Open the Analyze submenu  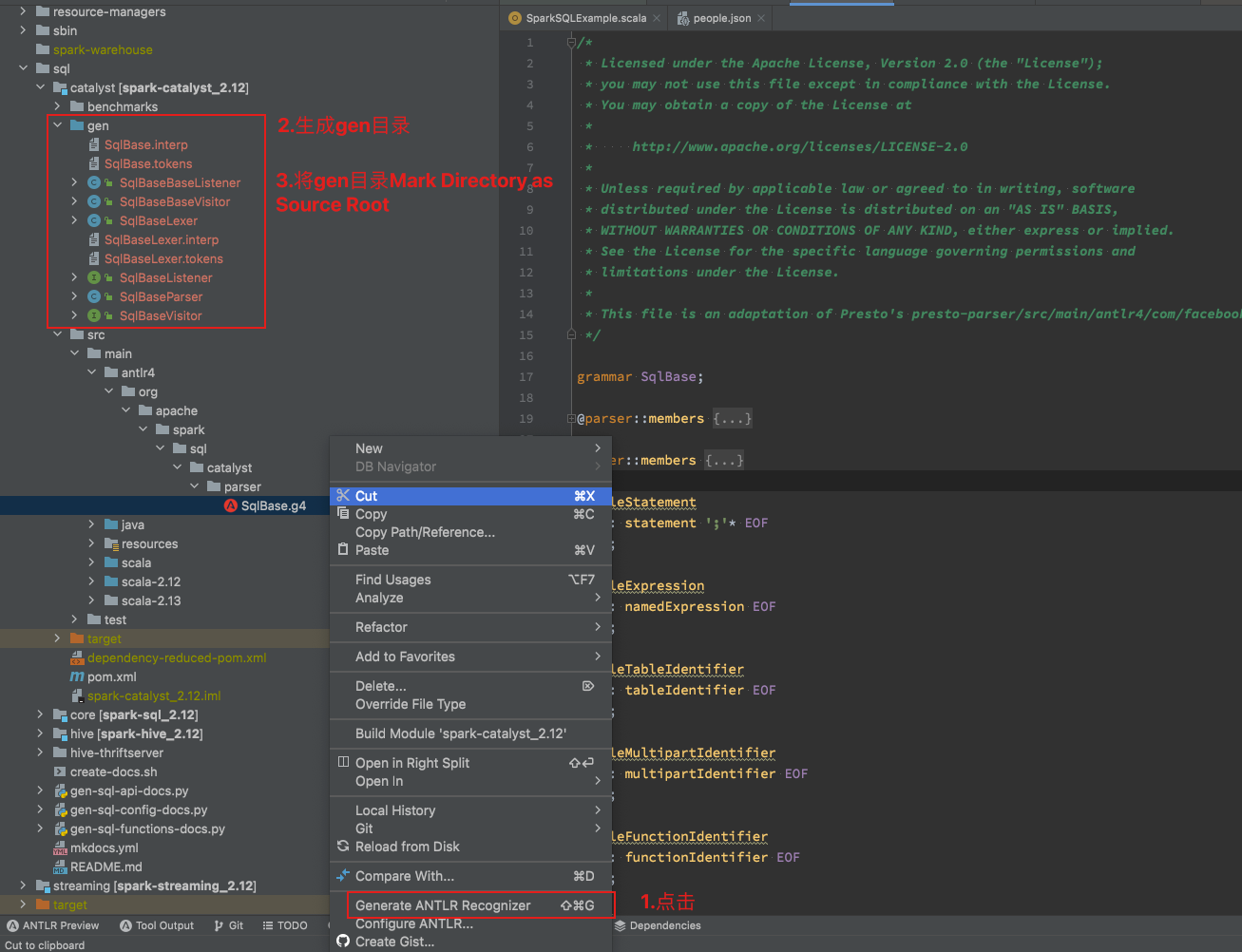pyautogui.click(x=470, y=598)
